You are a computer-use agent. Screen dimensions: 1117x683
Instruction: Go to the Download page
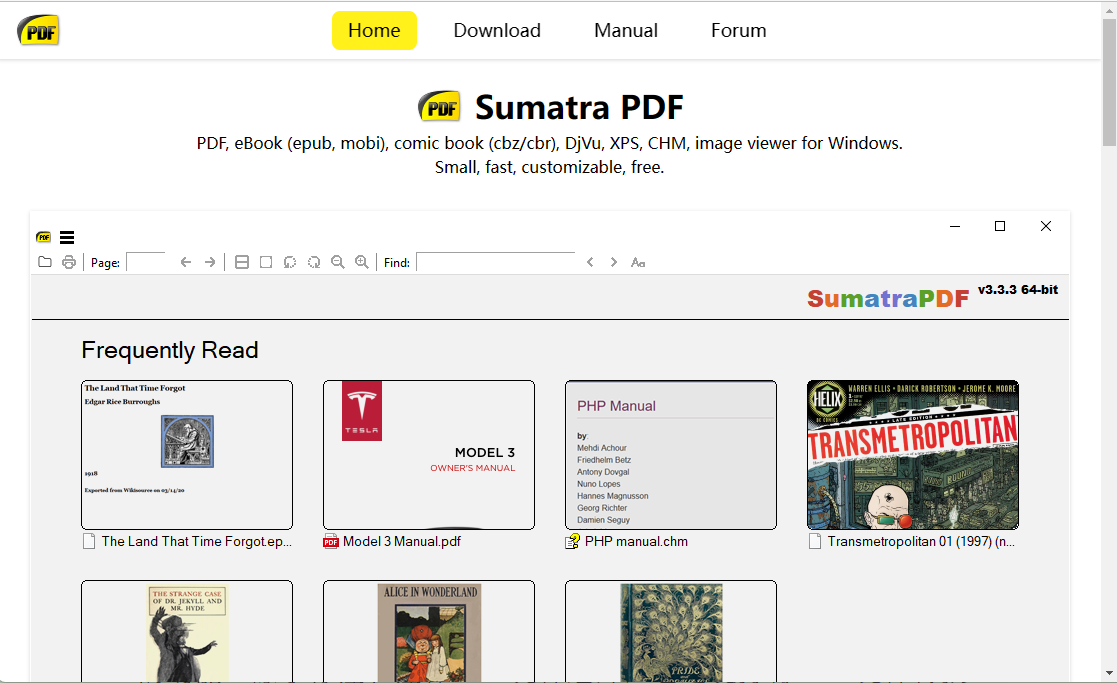click(497, 31)
